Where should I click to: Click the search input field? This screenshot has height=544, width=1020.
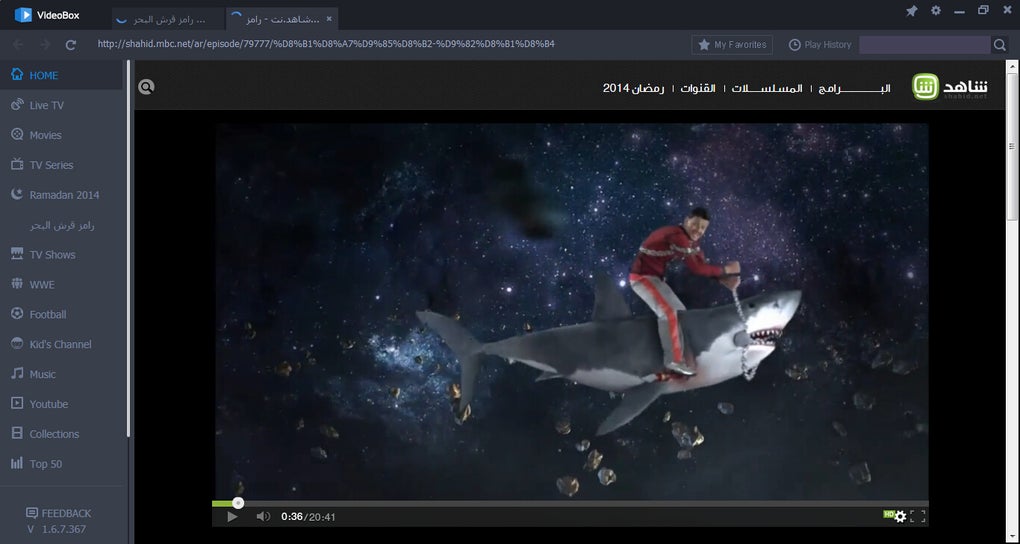(x=924, y=44)
